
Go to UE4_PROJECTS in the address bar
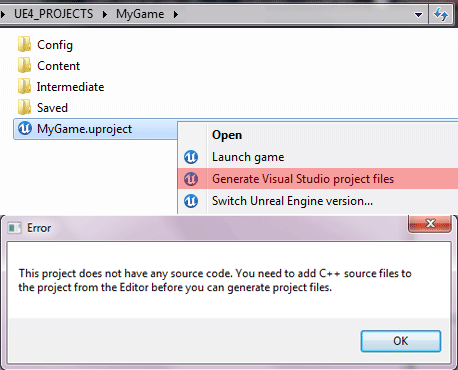click(54, 14)
